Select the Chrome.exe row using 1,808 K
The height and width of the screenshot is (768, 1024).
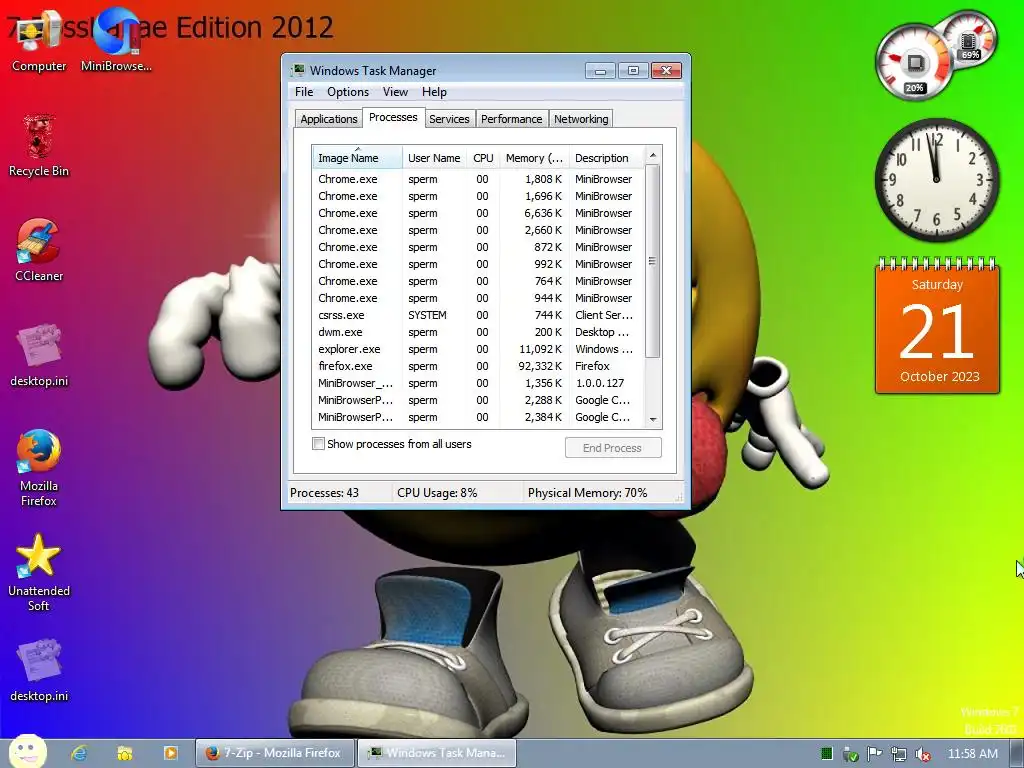click(478, 179)
